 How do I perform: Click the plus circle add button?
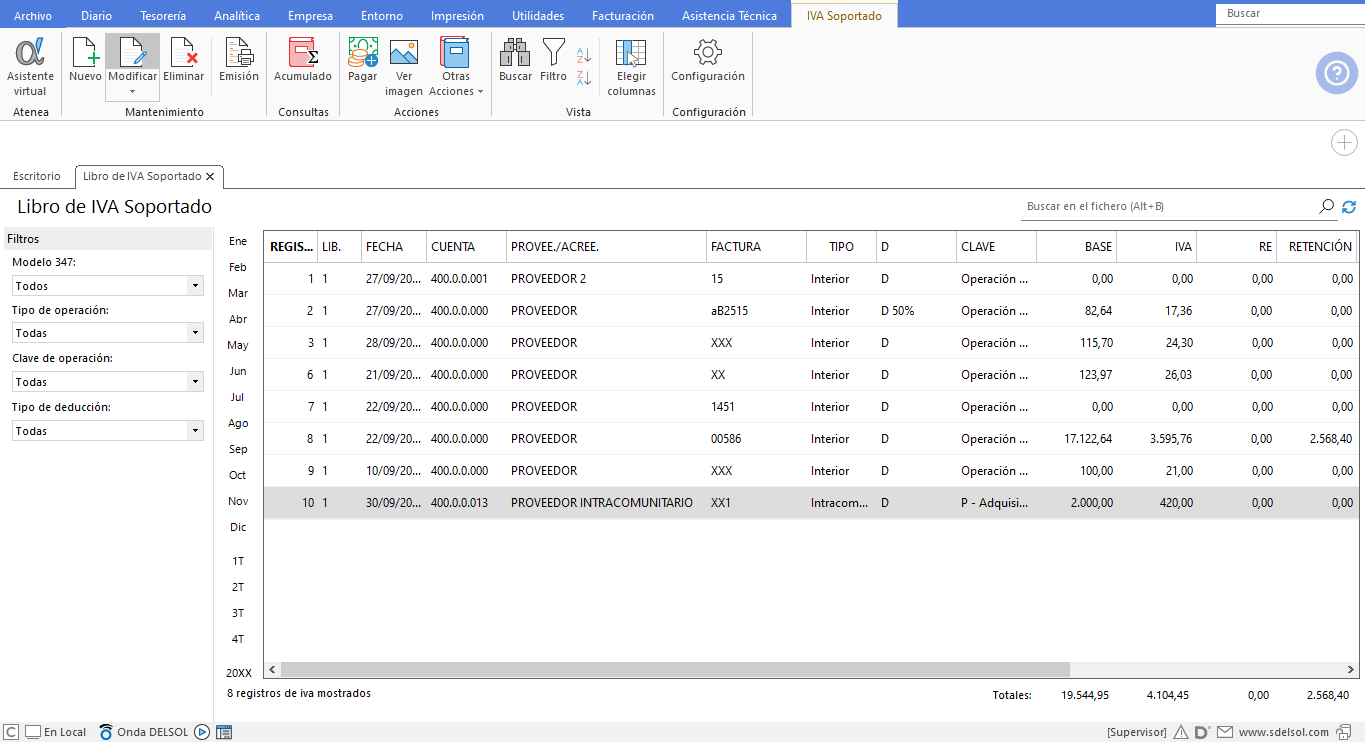coord(1344,143)
